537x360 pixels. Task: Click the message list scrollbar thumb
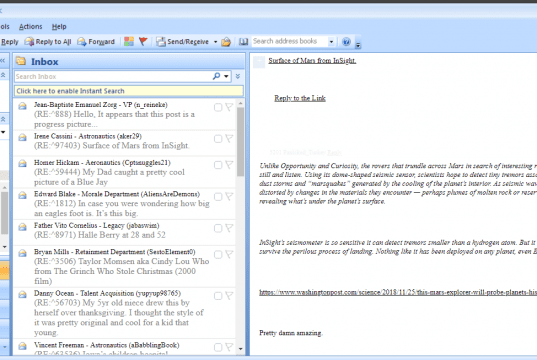pyautogui.click(x=240, y=142)
